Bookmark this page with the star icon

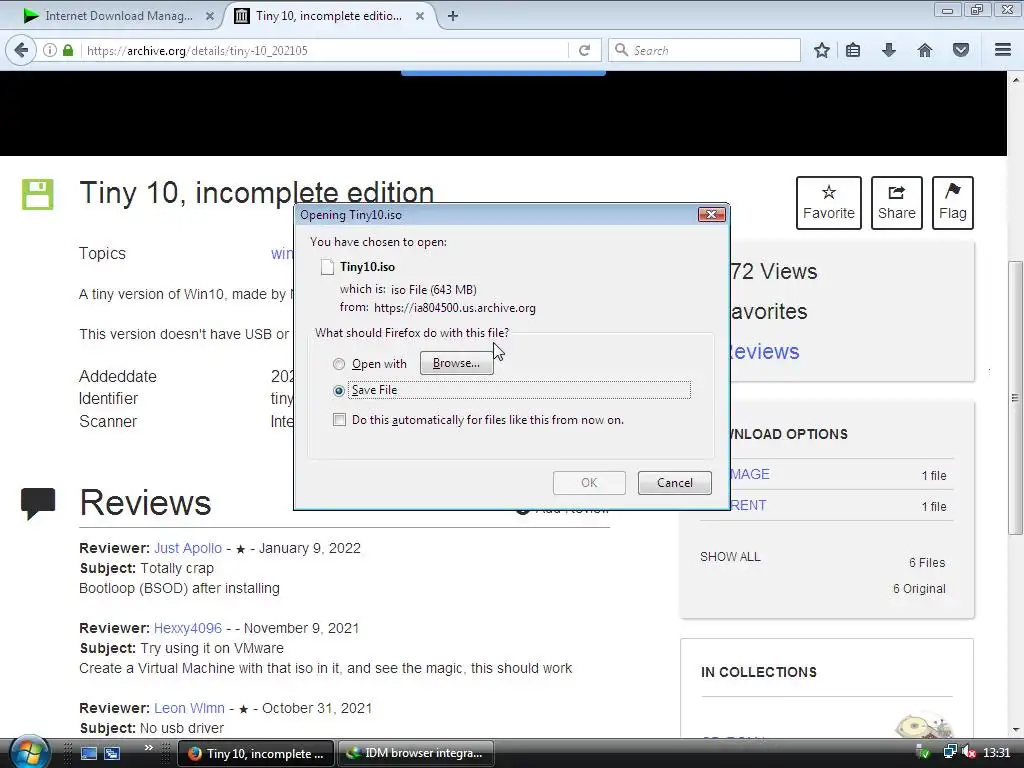pos(822,50)
